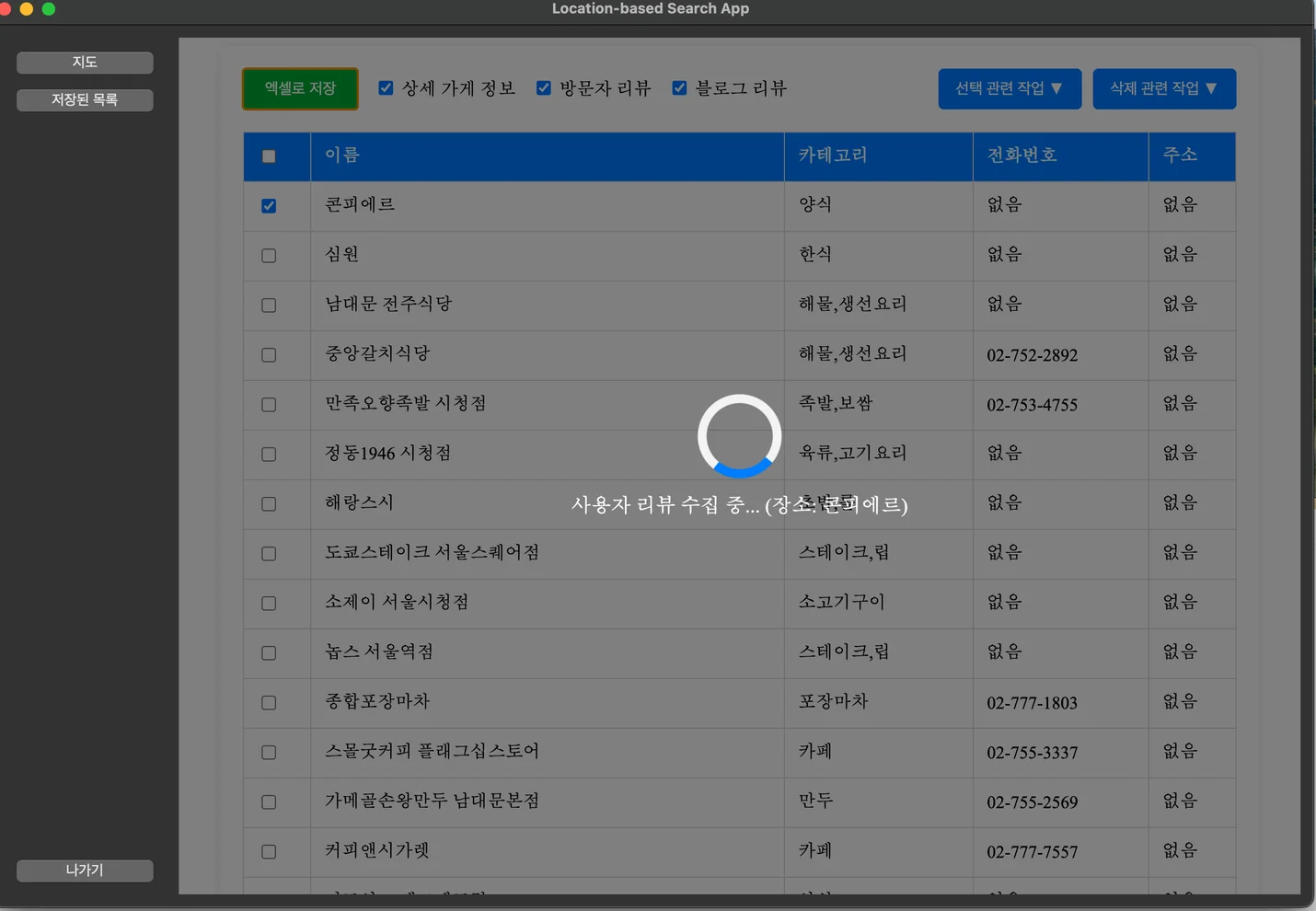Image resolution: width=1316 pixels, height=911 pixels.
Task: Open the 저장된 목록 sidebar button
Action: 85,99
